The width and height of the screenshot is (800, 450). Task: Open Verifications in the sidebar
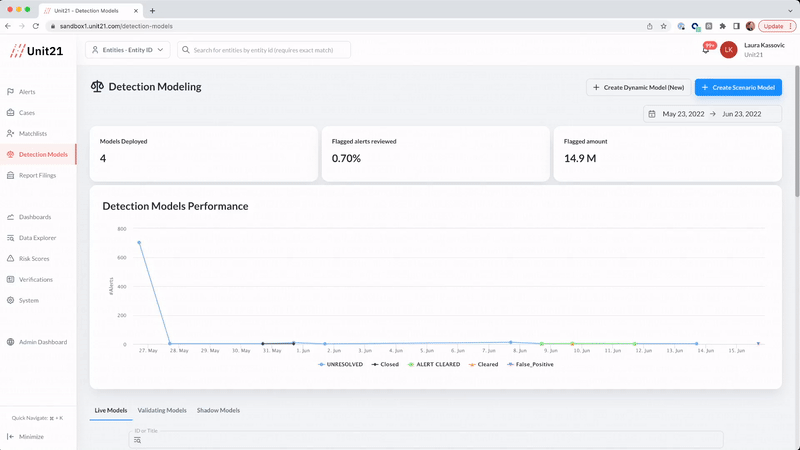36,280
